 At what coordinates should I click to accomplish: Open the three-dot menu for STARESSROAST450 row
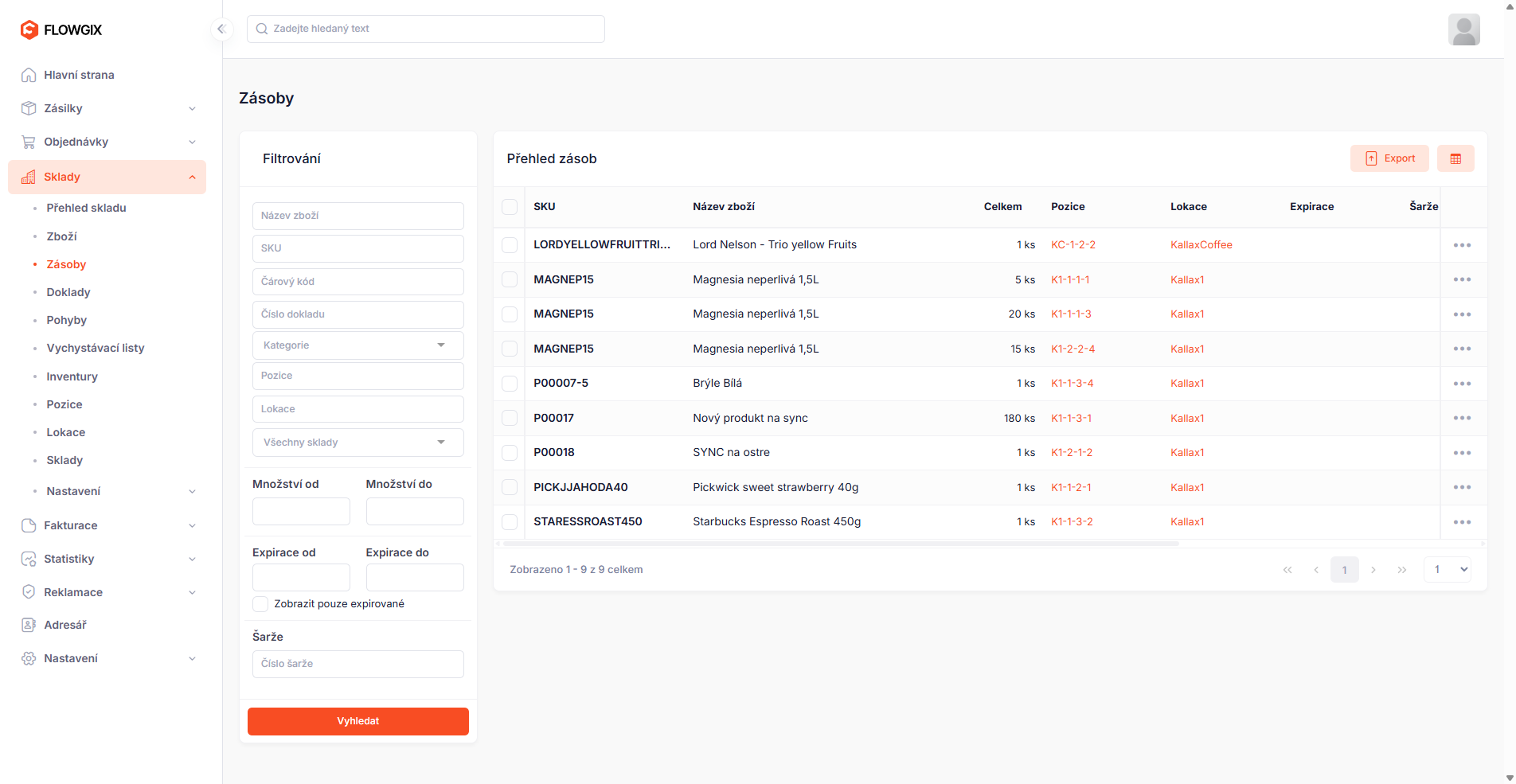tap(1462, 522)
